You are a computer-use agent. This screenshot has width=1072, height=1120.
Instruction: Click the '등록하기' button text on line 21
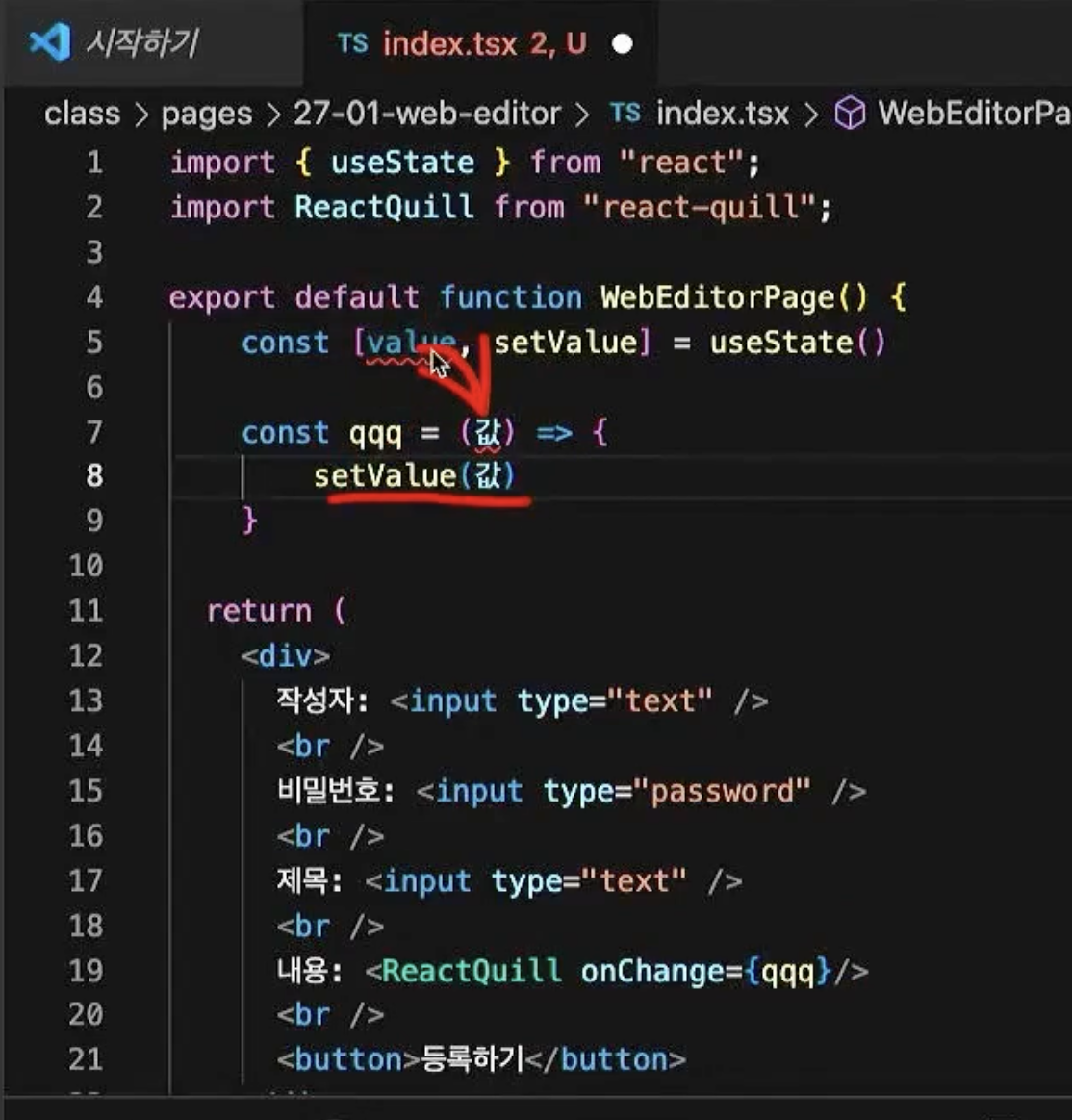pos(472,1059)
